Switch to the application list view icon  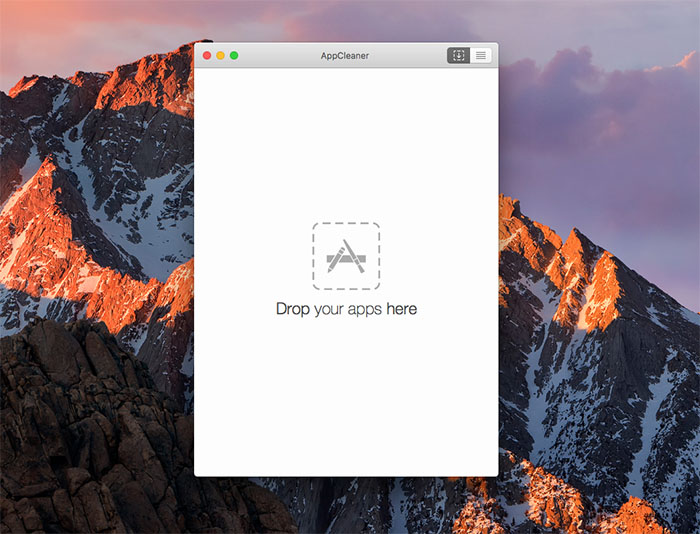pos(481,55)
